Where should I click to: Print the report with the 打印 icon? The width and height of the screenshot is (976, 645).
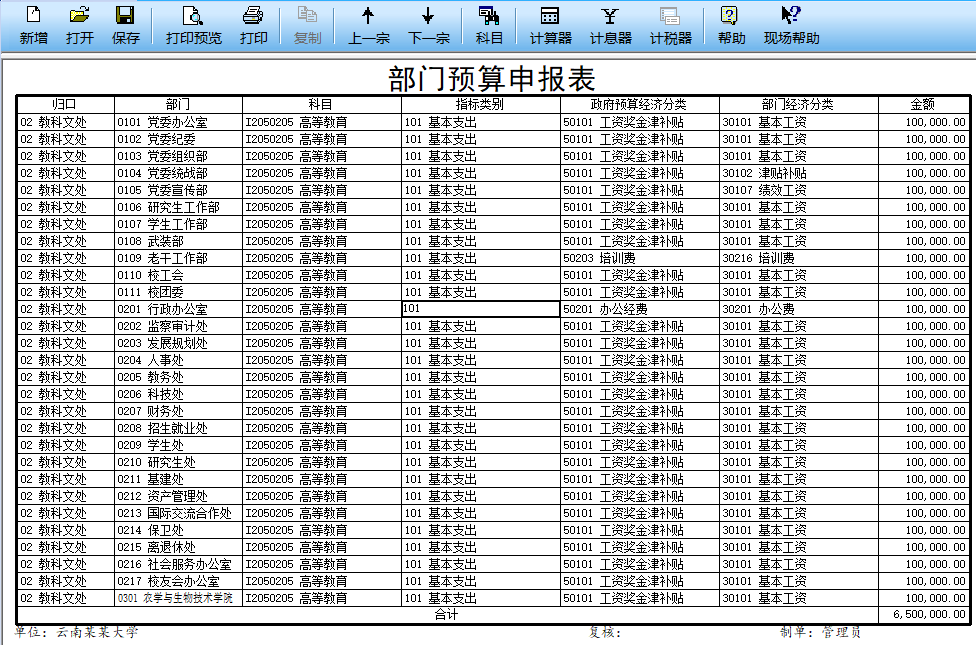pos(253,26)
